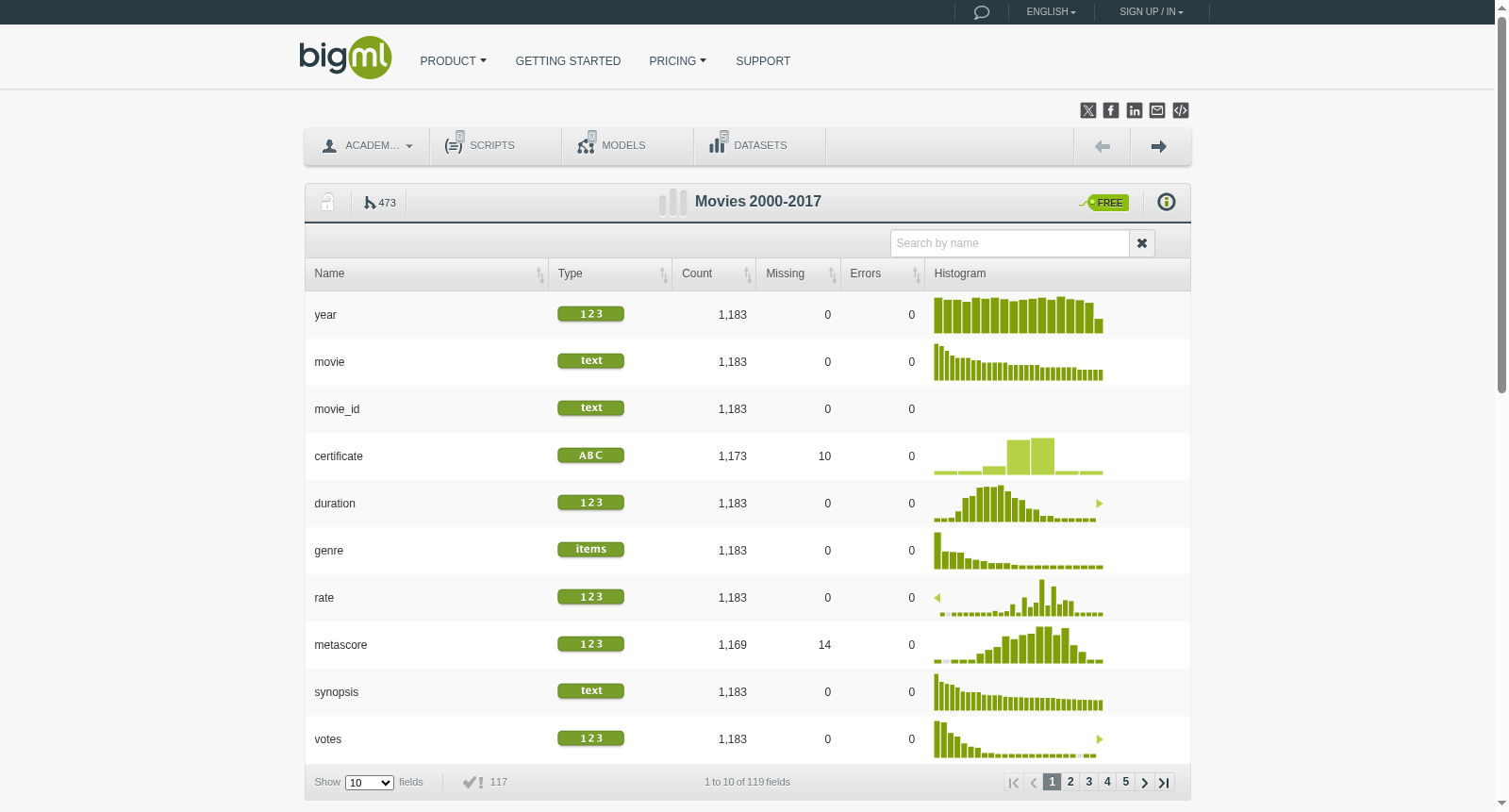Click the dataset info icon
Image resolution: width=1509 pixels, height=812 pixels.
click(1167, 202)
